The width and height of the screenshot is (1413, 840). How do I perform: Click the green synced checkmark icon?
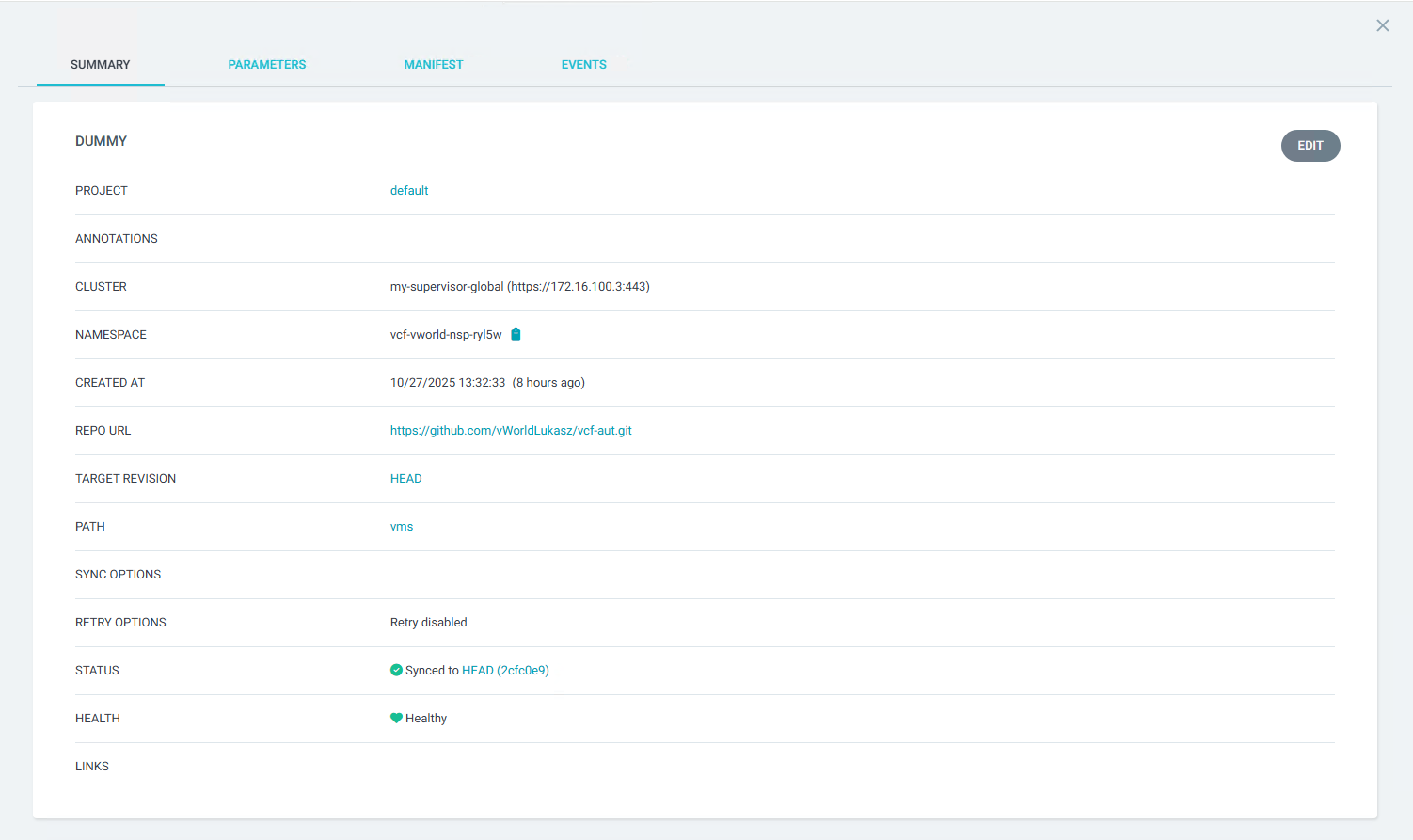point(396,671)
